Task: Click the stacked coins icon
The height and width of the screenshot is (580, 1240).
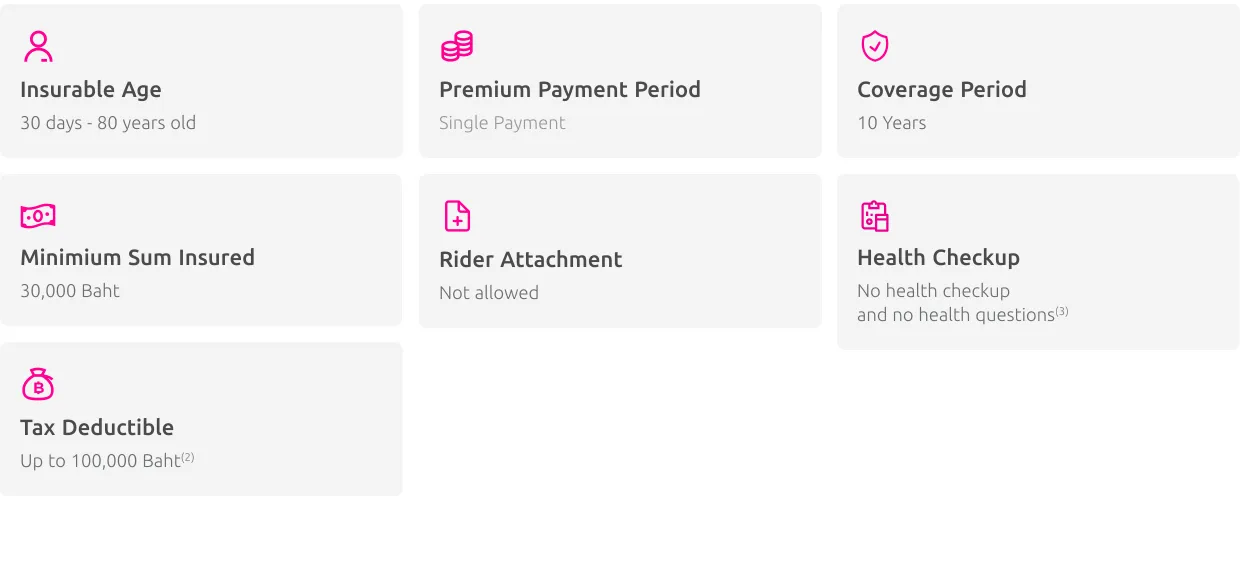Action: click(x=457, y=46)
